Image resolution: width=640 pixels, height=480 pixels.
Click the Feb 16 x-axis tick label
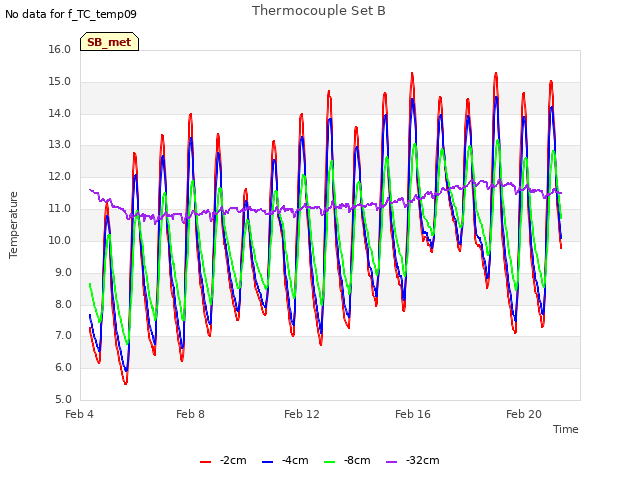click(x=413, y=414)
